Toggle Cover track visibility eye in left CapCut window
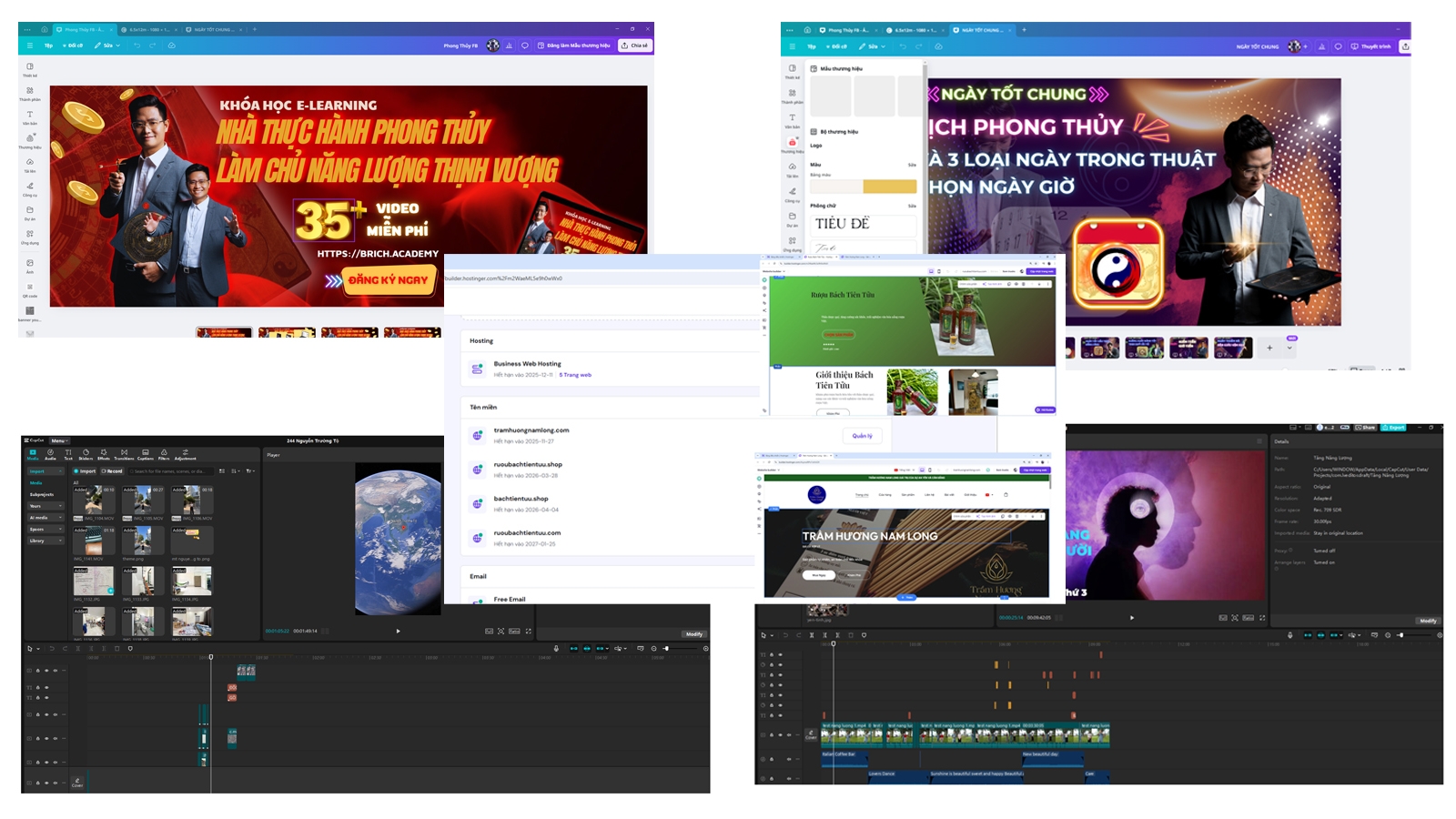Screen dimensions: 1456x819 (46, 783)
